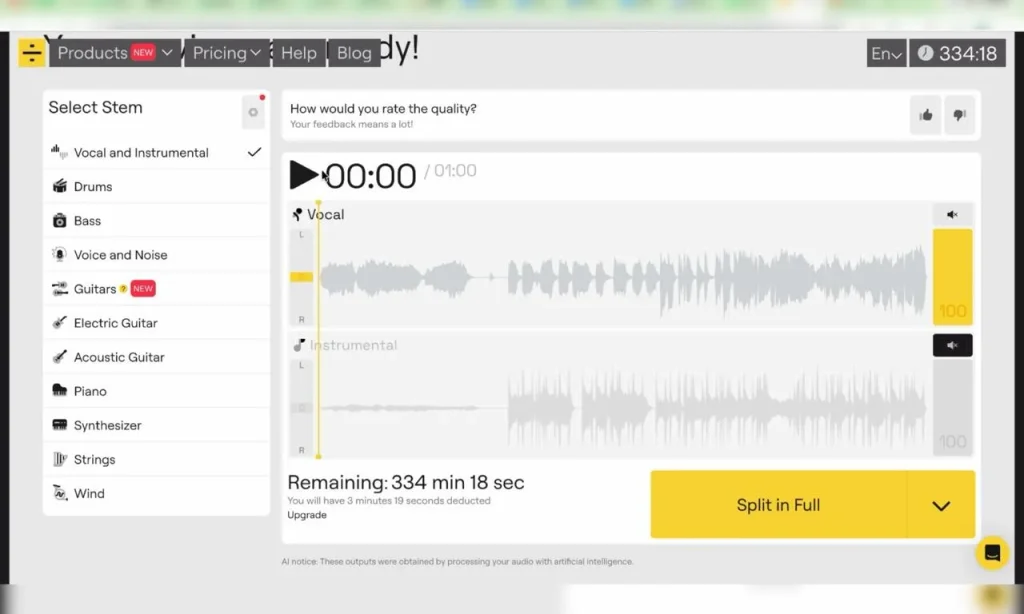Open the Products dropdown menu
This screenshot has width=1024, height=614.
(x=115, y=53)
